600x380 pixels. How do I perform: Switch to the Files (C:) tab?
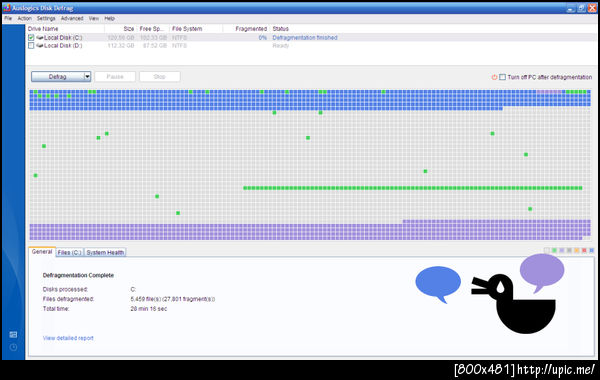[x=69, y=253]
